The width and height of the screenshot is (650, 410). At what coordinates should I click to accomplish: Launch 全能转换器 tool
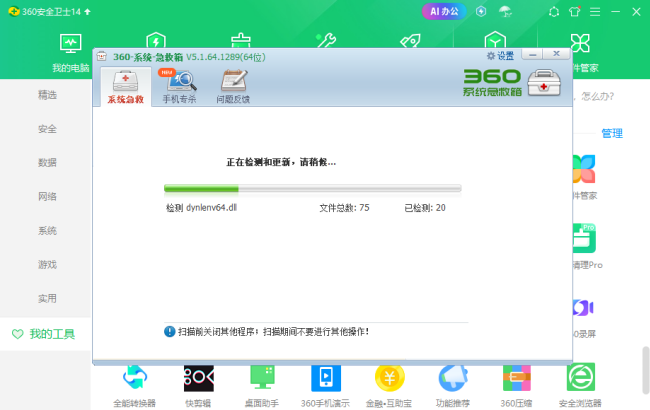pos(135,386)
